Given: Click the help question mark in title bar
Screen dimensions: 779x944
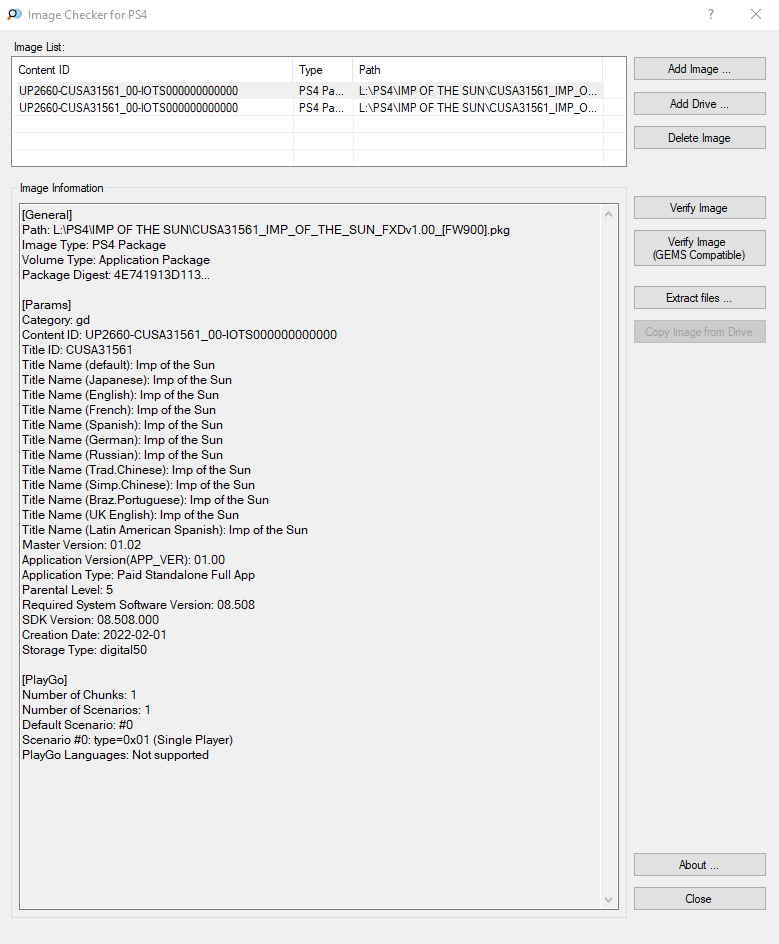Looking at the screenshot, I should tap(711, 14).
